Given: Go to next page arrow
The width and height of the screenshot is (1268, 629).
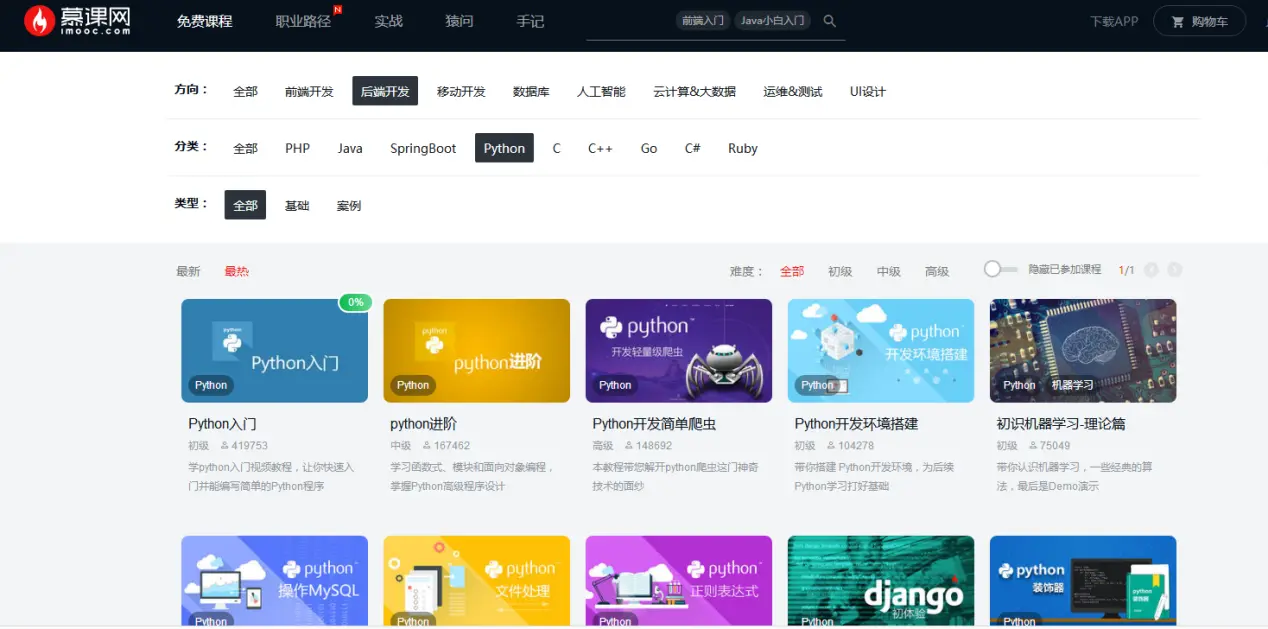Looking at the screenshot, I should tap(1175, 270).
